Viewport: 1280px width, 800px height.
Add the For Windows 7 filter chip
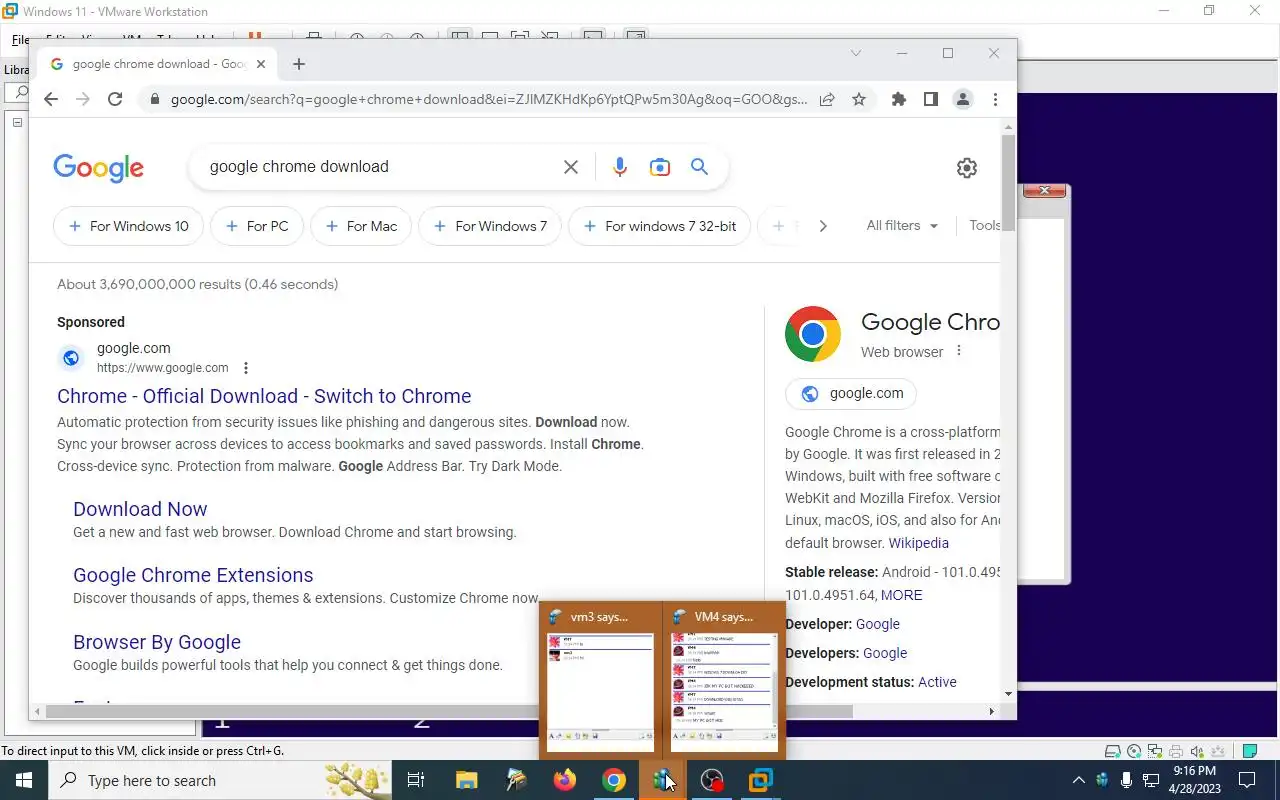pyautogui.click(x=490, y=226)
